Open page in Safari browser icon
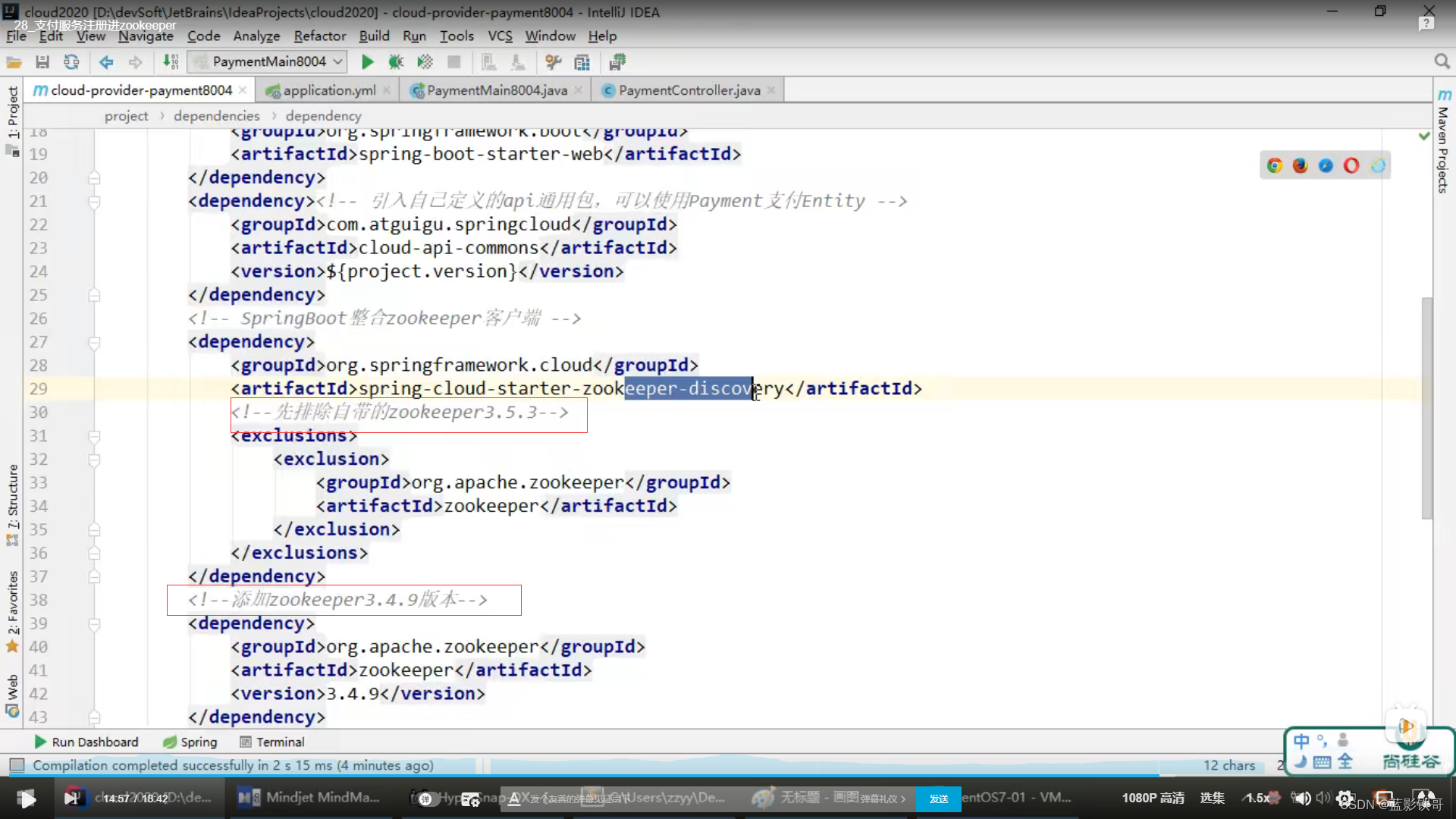The width and height of the screenshot is (1456, 819). [1326, 165]
